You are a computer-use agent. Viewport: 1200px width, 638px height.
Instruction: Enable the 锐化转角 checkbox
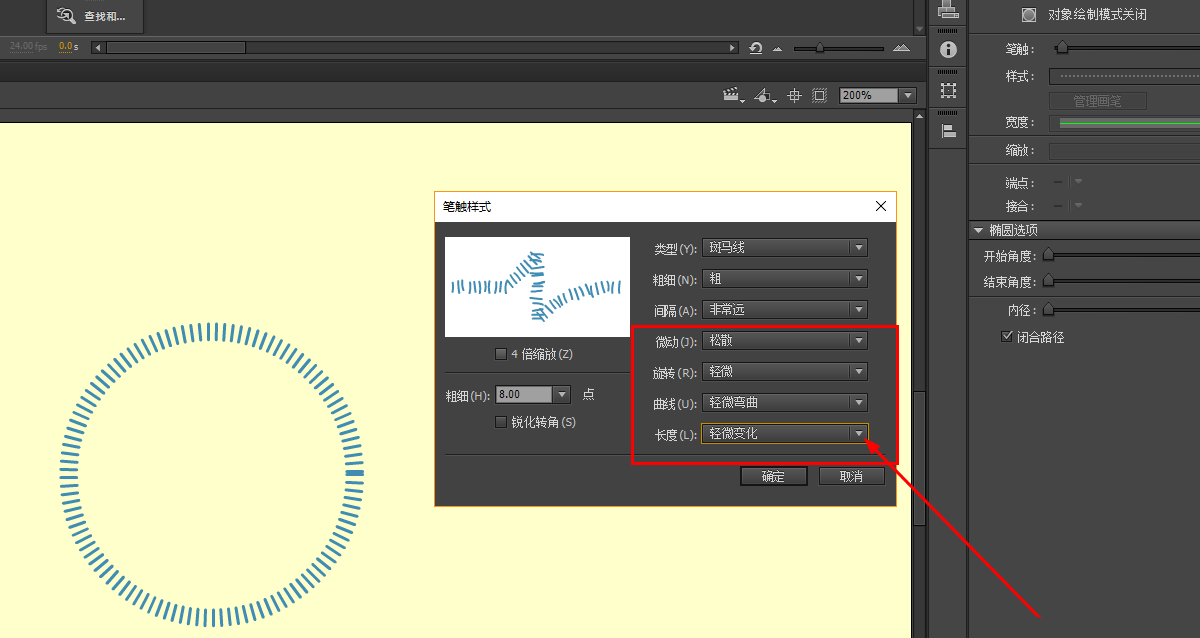click(501, 422)
